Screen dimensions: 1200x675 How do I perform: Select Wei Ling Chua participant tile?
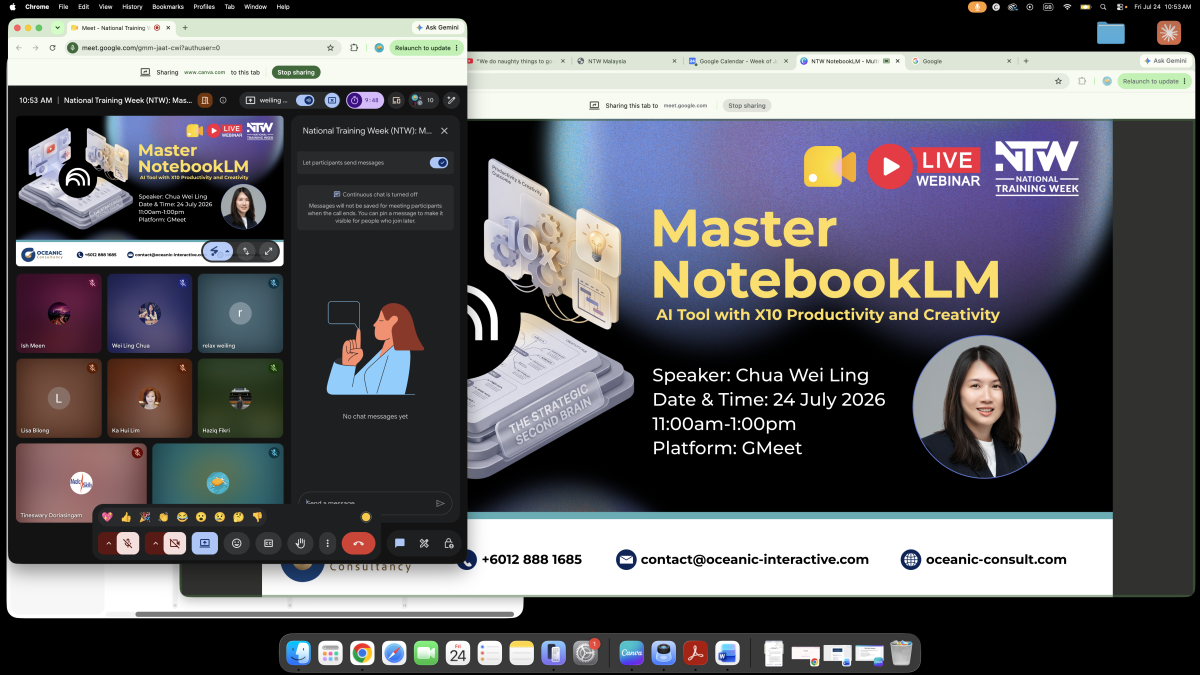click(150, 313)
